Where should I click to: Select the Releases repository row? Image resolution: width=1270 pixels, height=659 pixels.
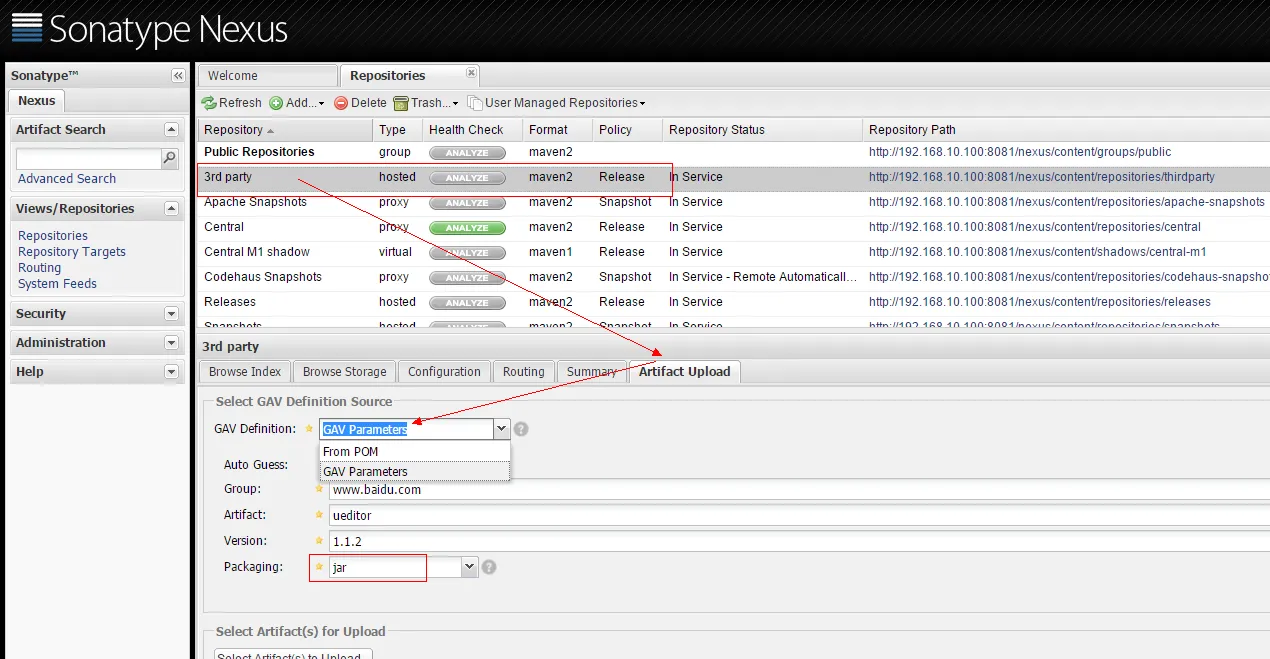(x=734, y=302)
